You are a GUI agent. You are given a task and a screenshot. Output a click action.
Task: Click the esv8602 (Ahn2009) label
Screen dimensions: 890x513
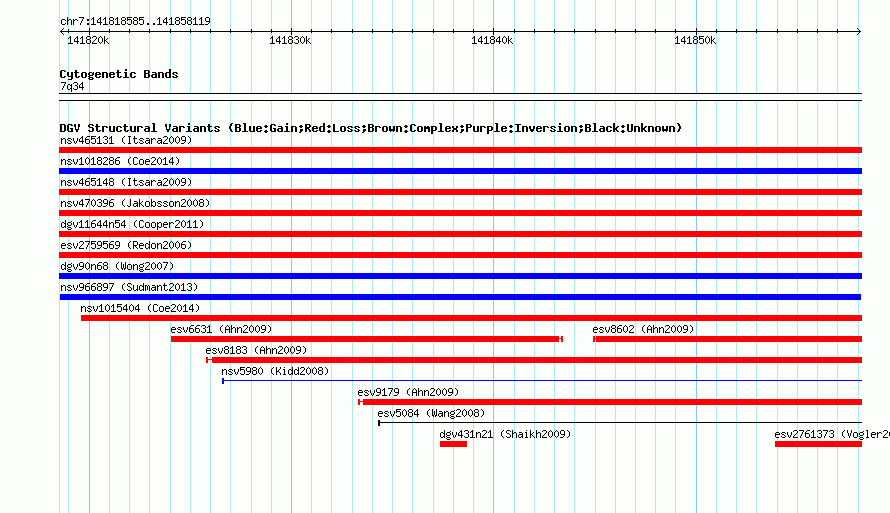click(x=643, y=329)
